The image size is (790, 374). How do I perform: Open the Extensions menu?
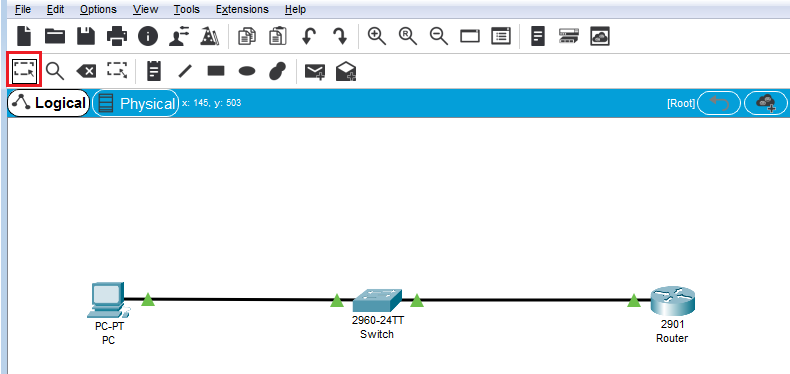tap(242, 9)
